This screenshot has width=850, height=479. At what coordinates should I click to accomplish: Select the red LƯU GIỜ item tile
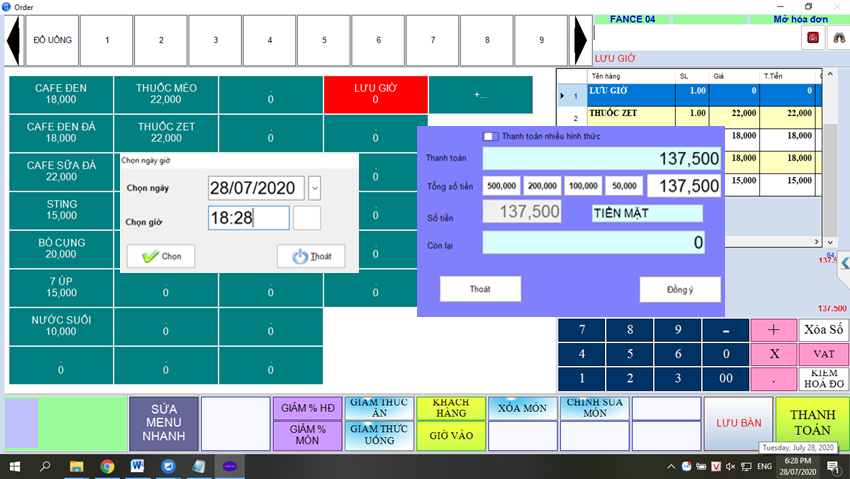[375, 94]
